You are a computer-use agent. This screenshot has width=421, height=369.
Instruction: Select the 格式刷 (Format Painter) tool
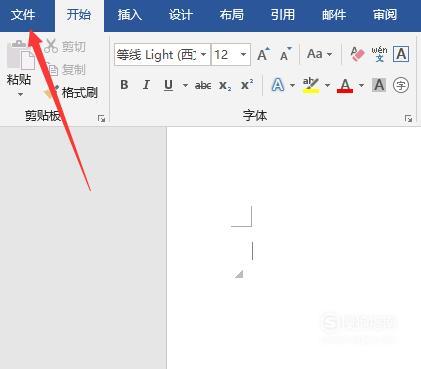[x=70, y=92]
